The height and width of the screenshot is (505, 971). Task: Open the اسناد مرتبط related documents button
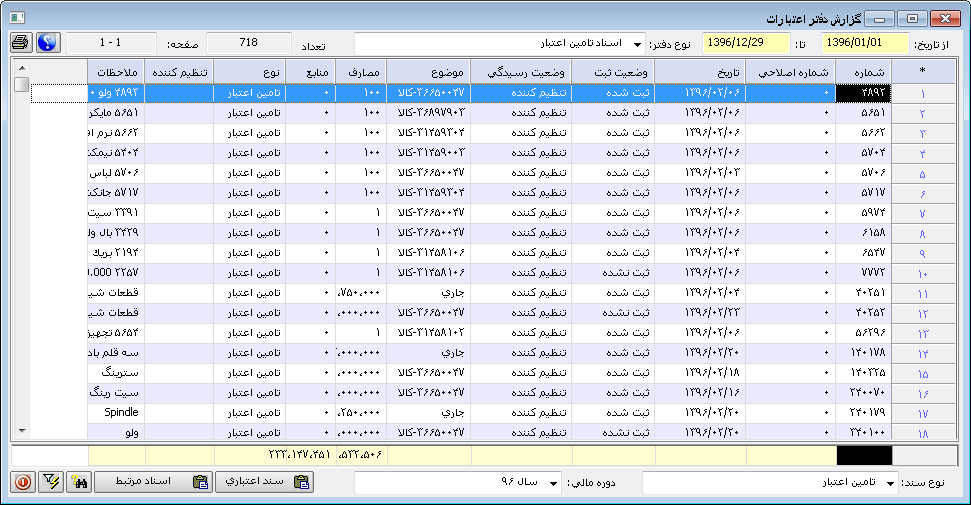(x=153, y=482)
